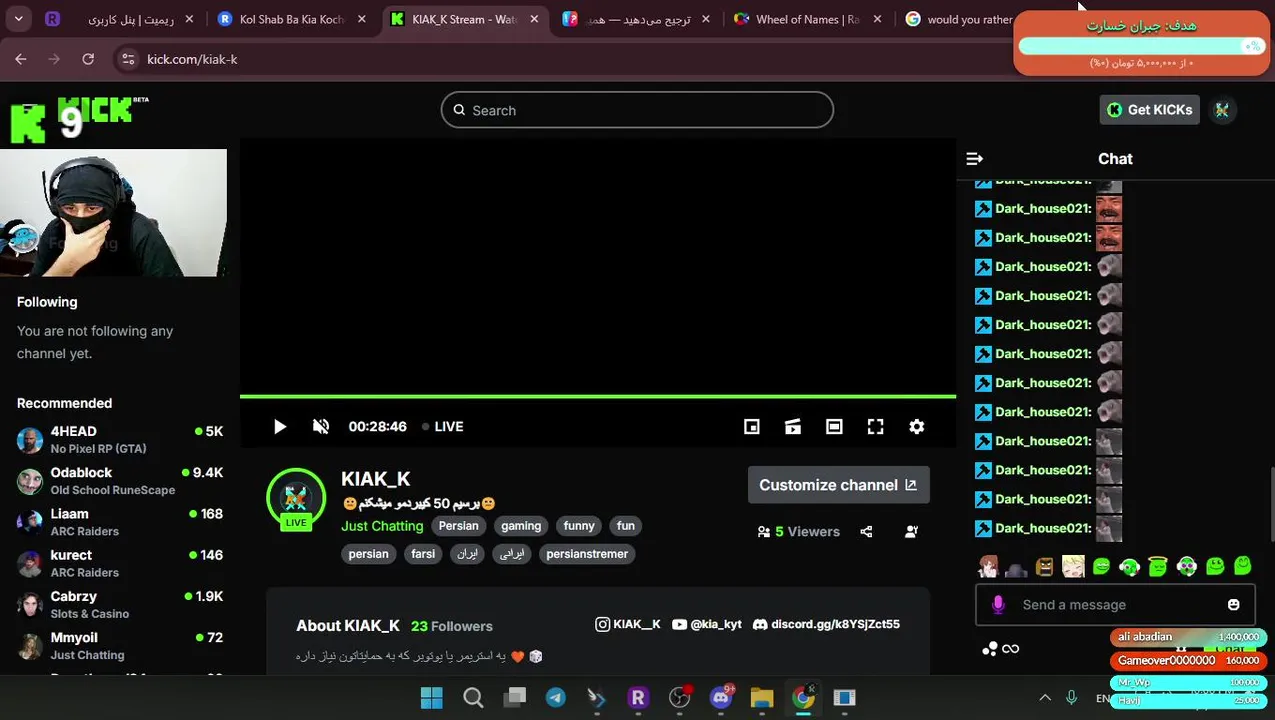
Task: Select the funny tag
Action: coord(579,526)
